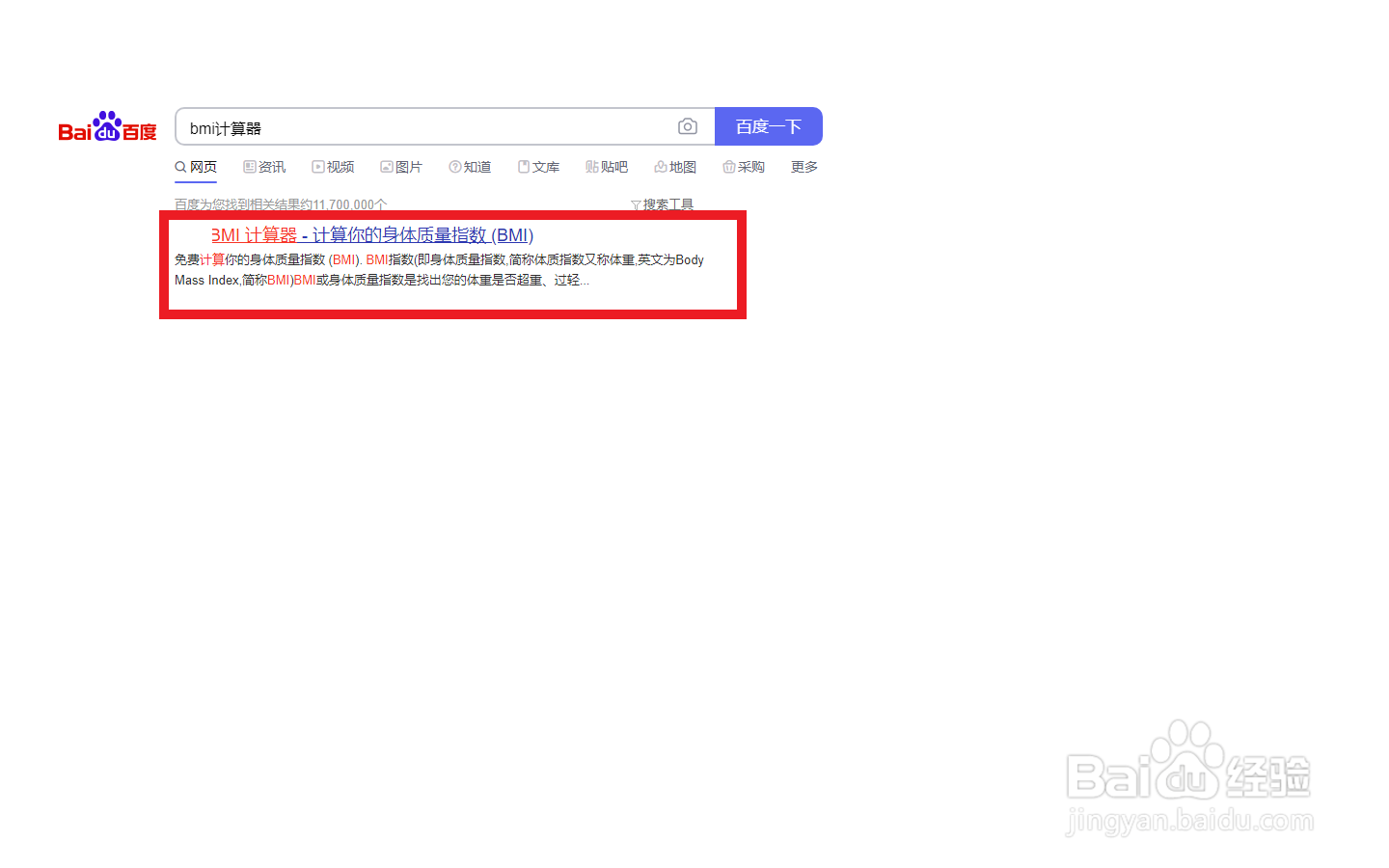Switch to the 视频 tab

333,167
